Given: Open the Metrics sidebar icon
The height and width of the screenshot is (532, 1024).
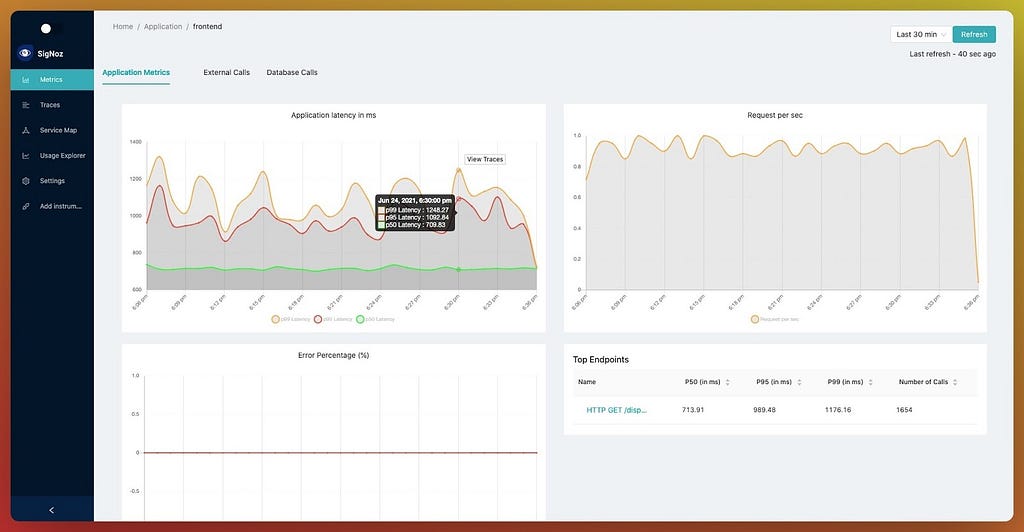Looking at the screenshot, I should pos(26,80).
